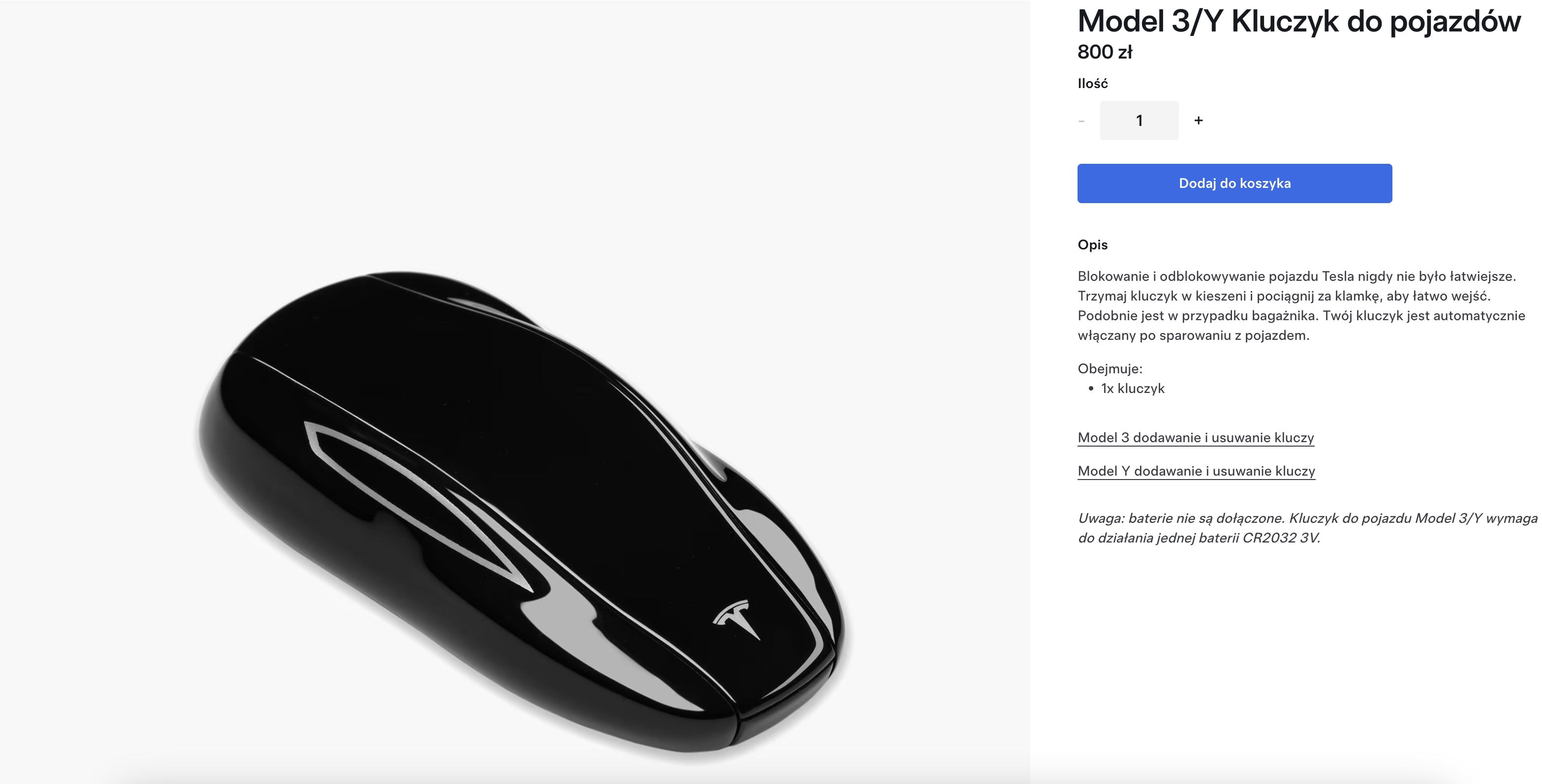Click the product description paragraph
Image resolution: width=1542 pixels, height=784 pixels.
point(1301,306)
